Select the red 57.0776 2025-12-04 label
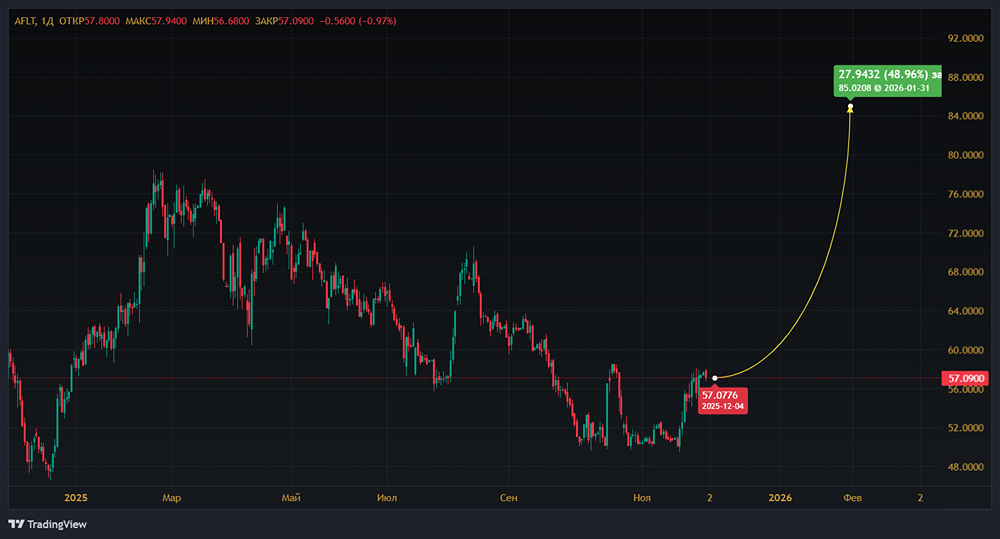The height and width of the screenshot is (539, 1000). pos(723,400)
